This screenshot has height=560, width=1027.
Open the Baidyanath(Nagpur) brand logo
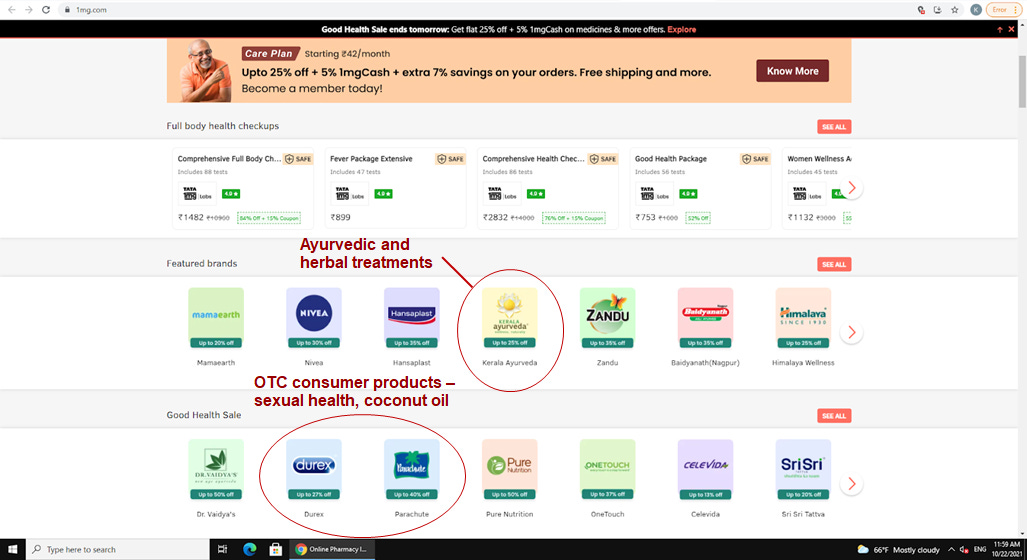click(x=705, y=318)
